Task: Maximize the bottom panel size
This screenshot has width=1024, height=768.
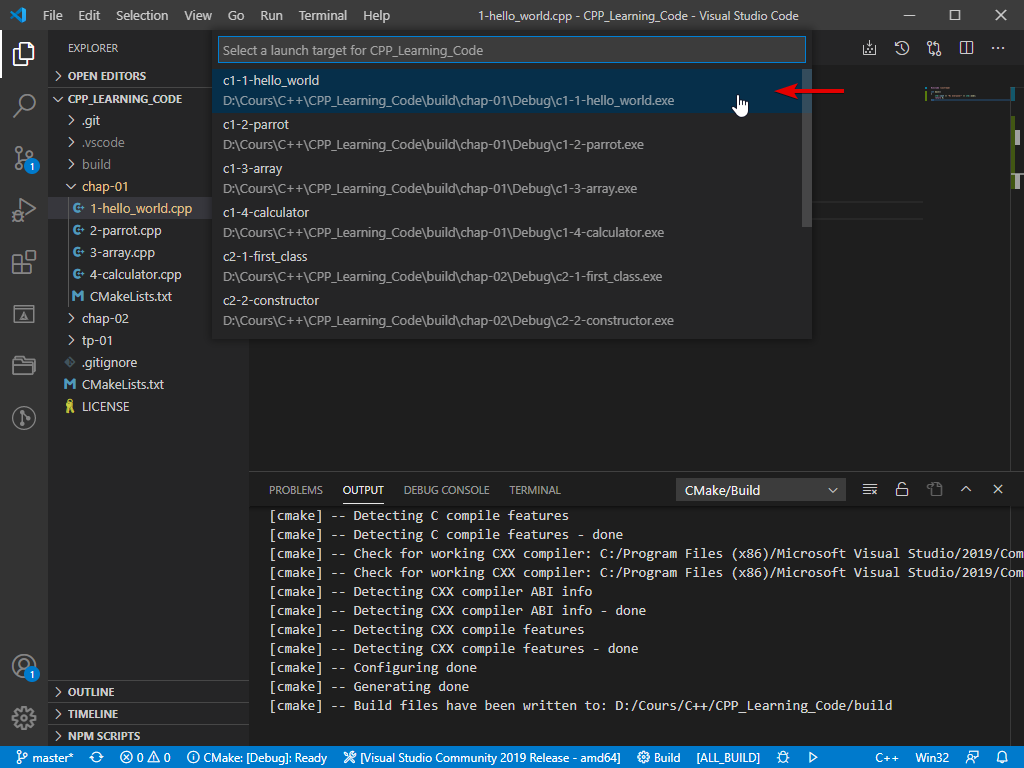Action: click(x=966, y=489)
